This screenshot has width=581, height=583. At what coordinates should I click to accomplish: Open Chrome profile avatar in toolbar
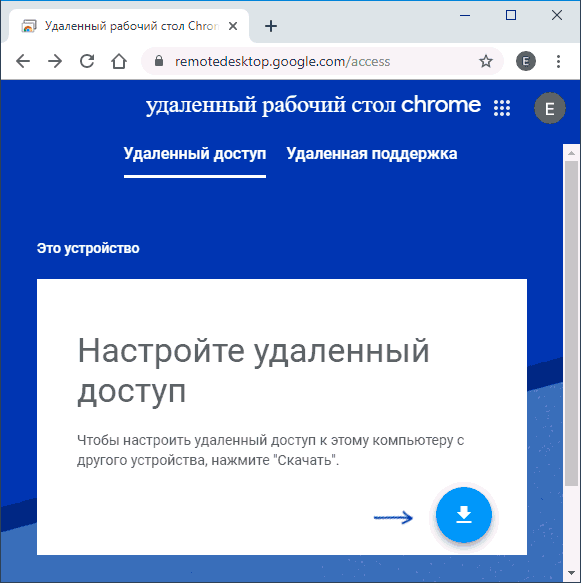click(x=526, y=61)
